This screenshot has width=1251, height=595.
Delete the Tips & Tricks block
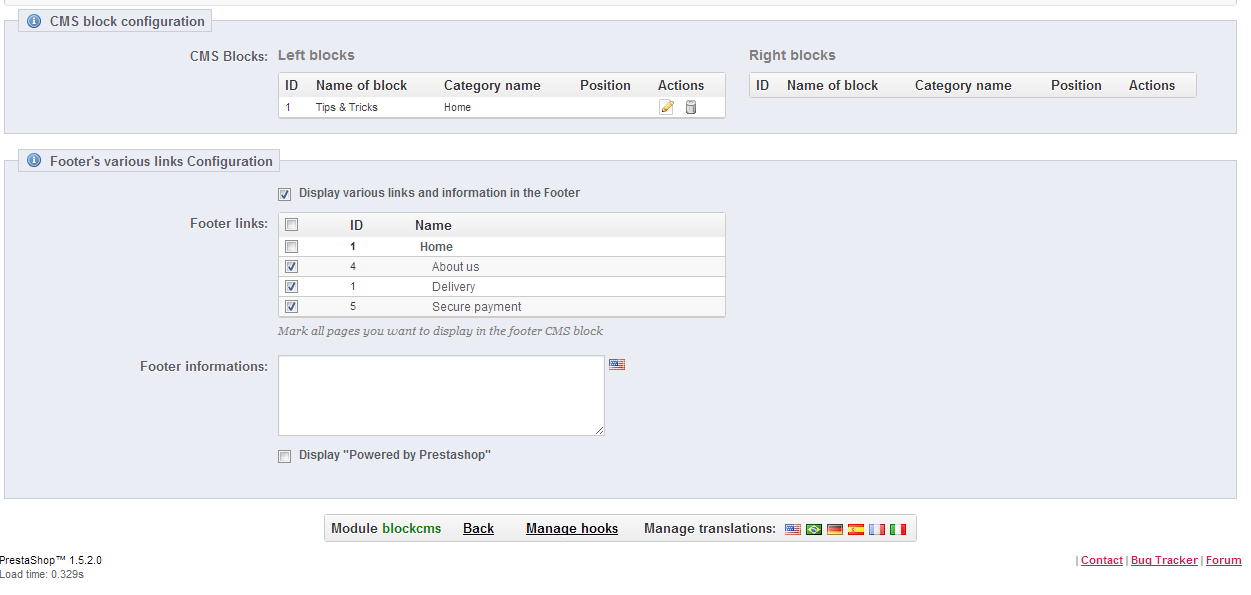tap(691, 107)
